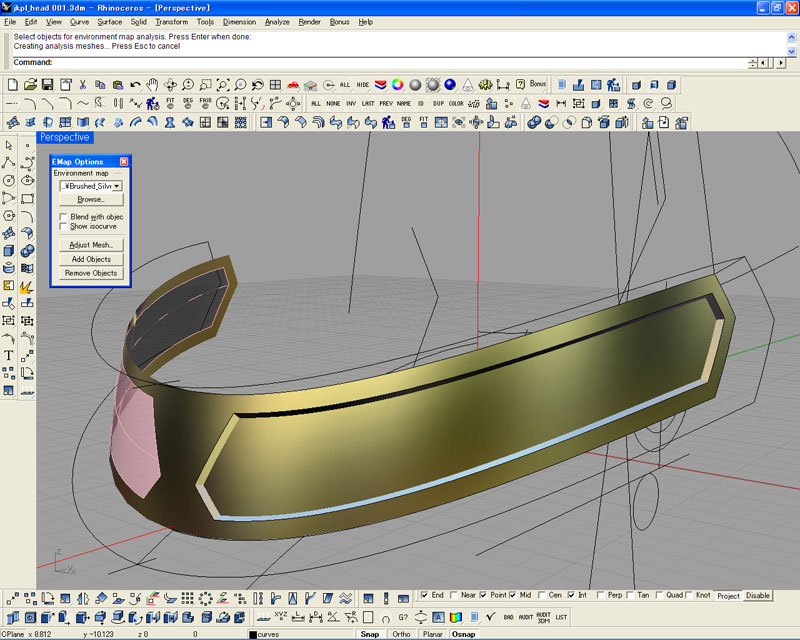Click the Cut scissors icon
The image size is (800, 640).
83,85
